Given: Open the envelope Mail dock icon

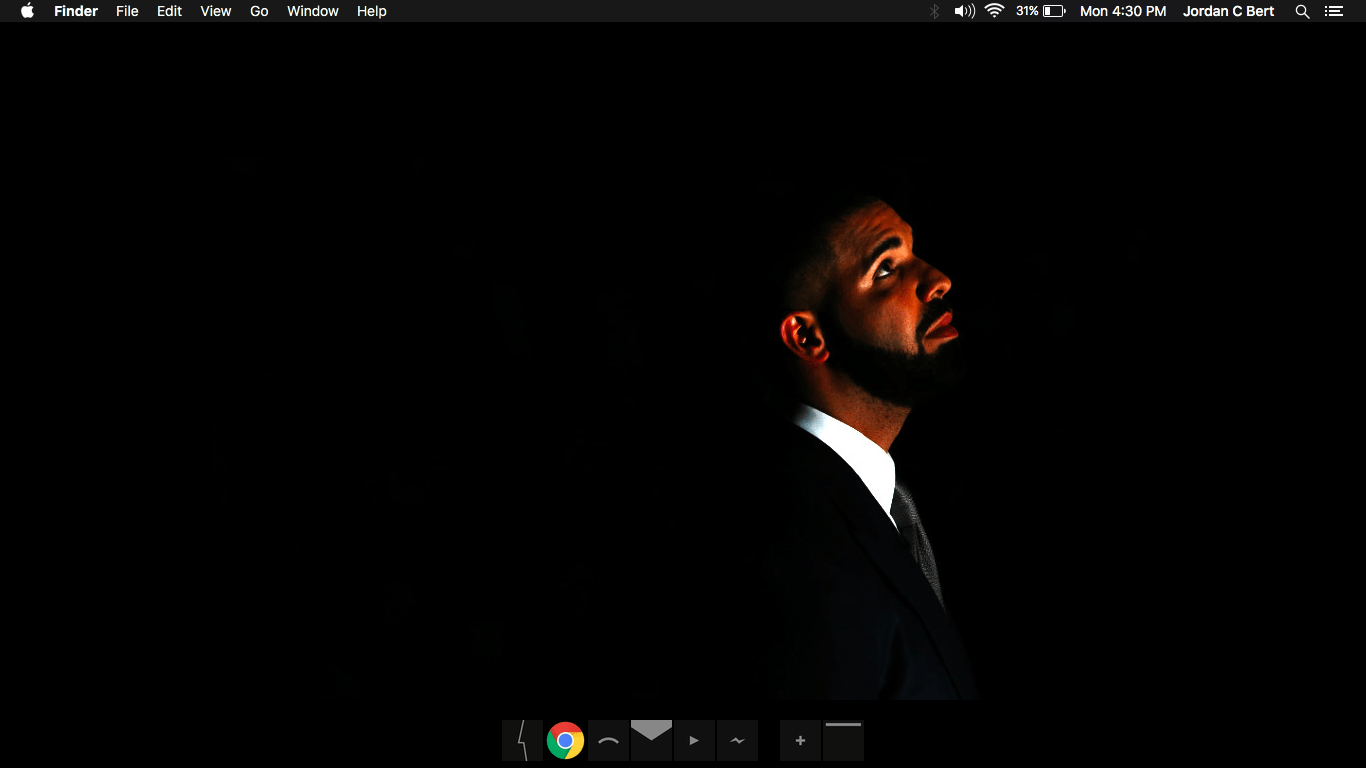Looking at the screenshot, I should coord(651,741).
